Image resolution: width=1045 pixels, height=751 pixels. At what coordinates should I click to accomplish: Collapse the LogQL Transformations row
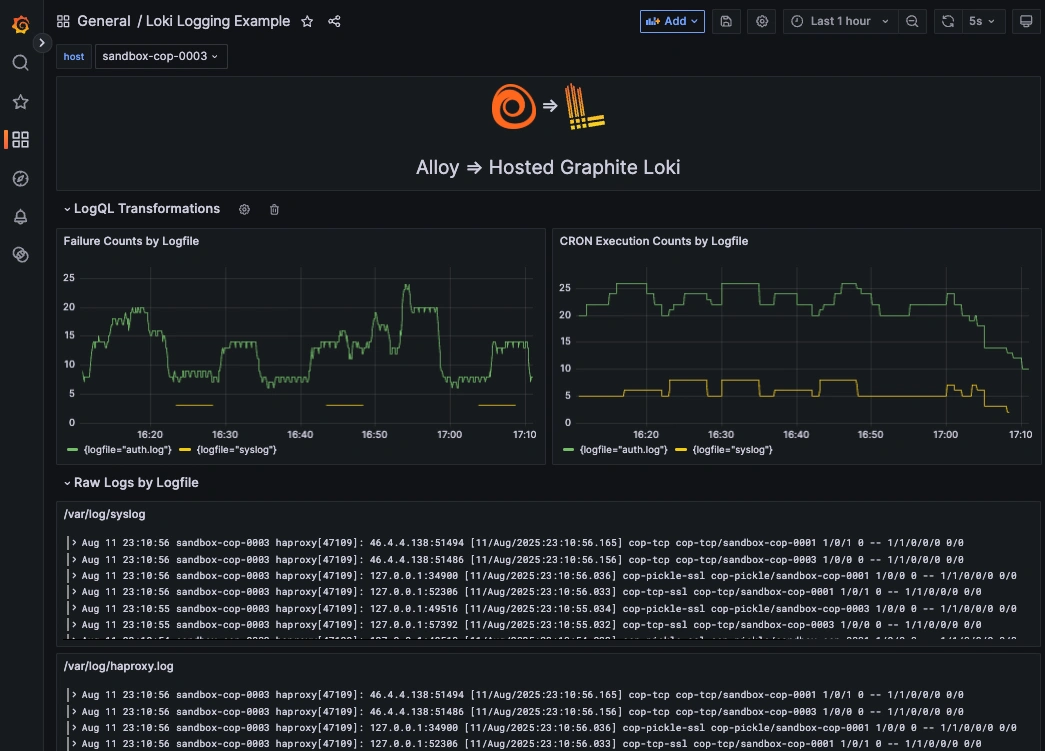pyautogui.click(x=67, y=209)
